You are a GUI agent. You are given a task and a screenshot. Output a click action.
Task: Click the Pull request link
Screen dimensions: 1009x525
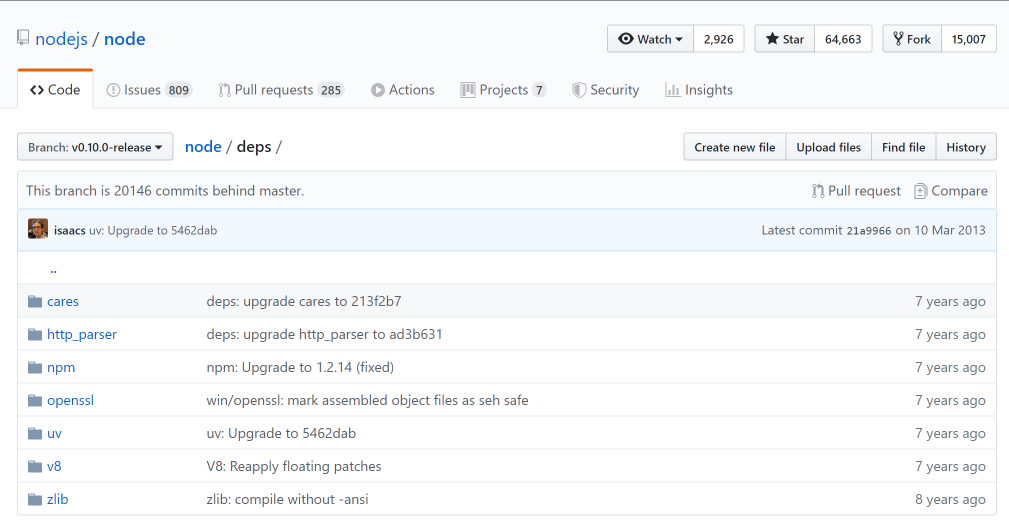[856, 190]
